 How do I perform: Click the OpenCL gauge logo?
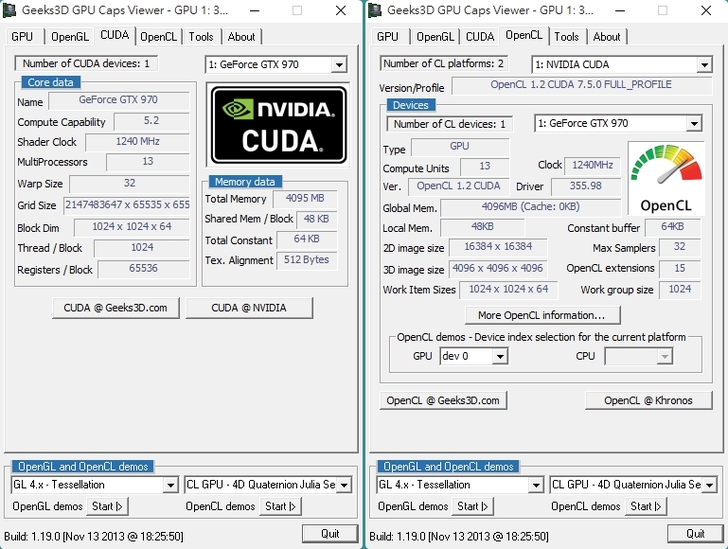tap(665, 178)
